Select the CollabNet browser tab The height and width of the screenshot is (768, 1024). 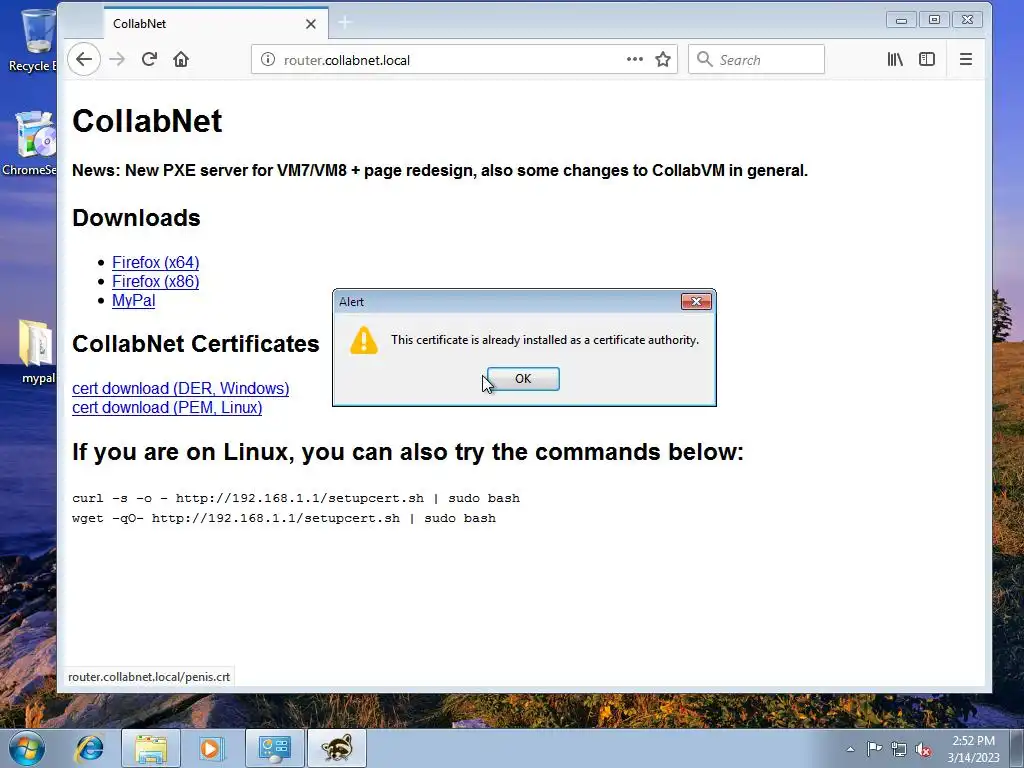[x=216, y=24]
